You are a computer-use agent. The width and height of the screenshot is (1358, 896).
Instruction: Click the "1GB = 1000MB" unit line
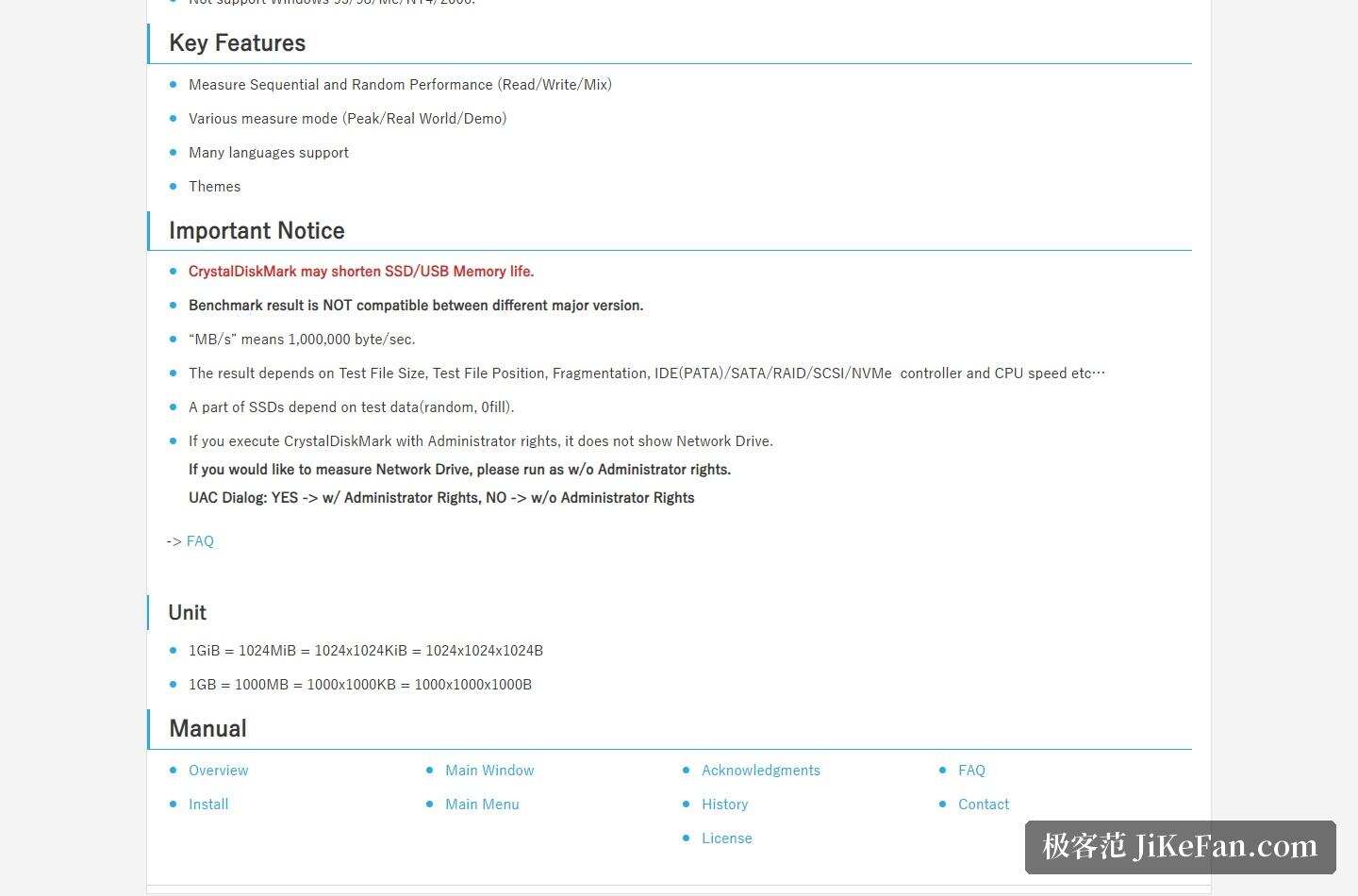pyautogui.click(x=360, y=685)
